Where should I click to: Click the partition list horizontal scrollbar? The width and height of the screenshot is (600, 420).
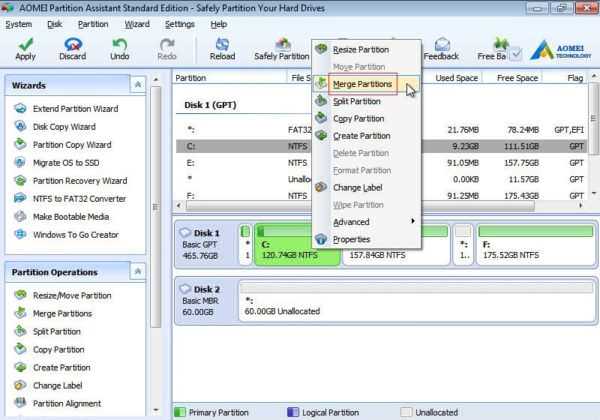tap(360, 206)
